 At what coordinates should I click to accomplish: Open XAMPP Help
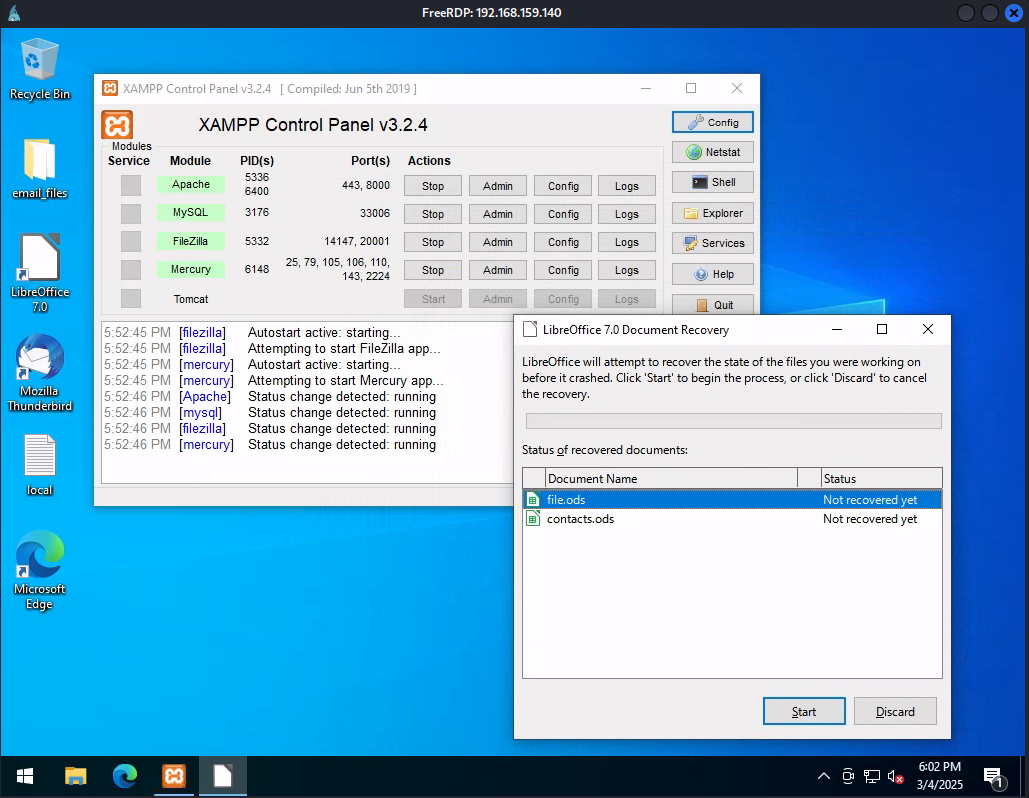tap(712, 274)
